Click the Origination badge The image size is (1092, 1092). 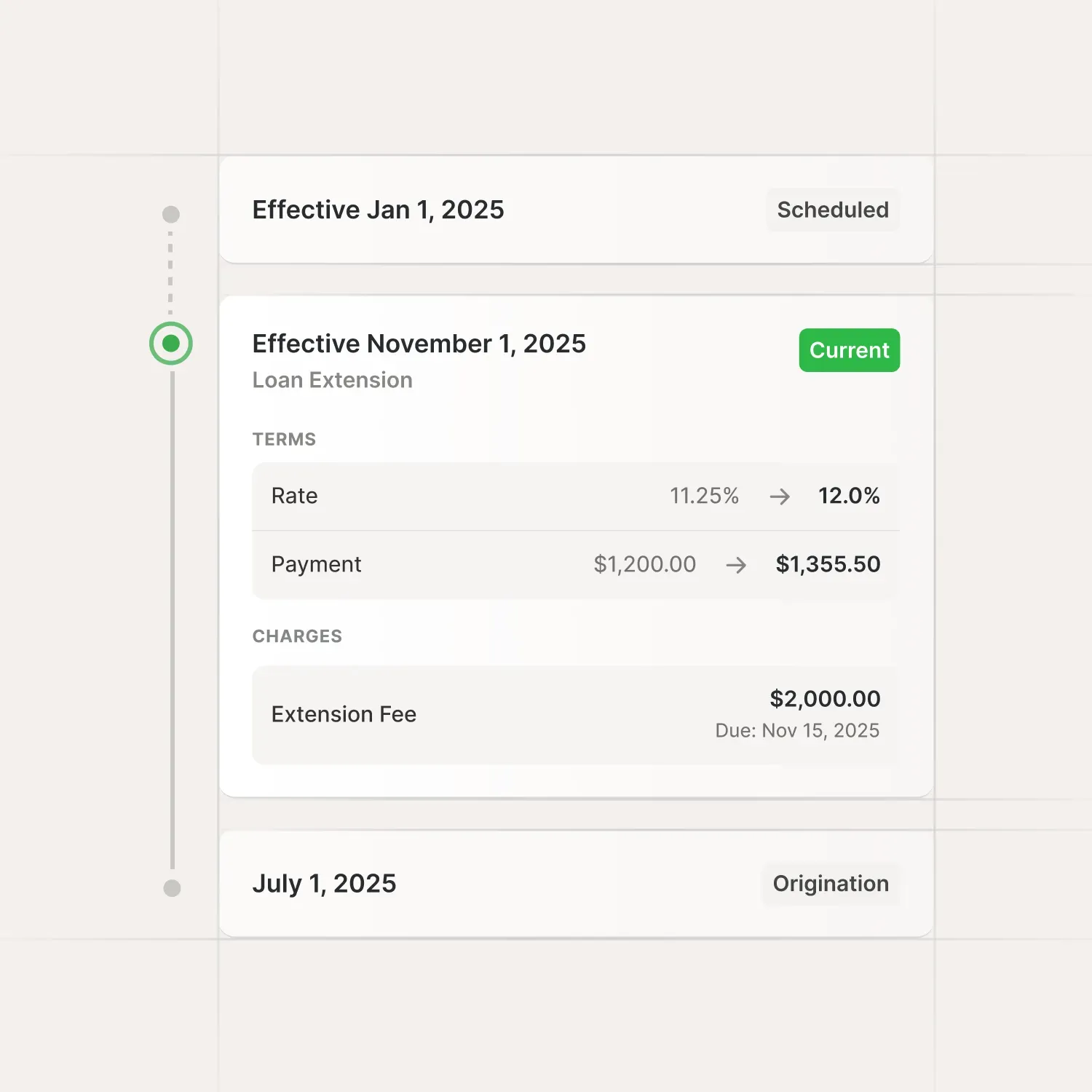pos(831,884)
